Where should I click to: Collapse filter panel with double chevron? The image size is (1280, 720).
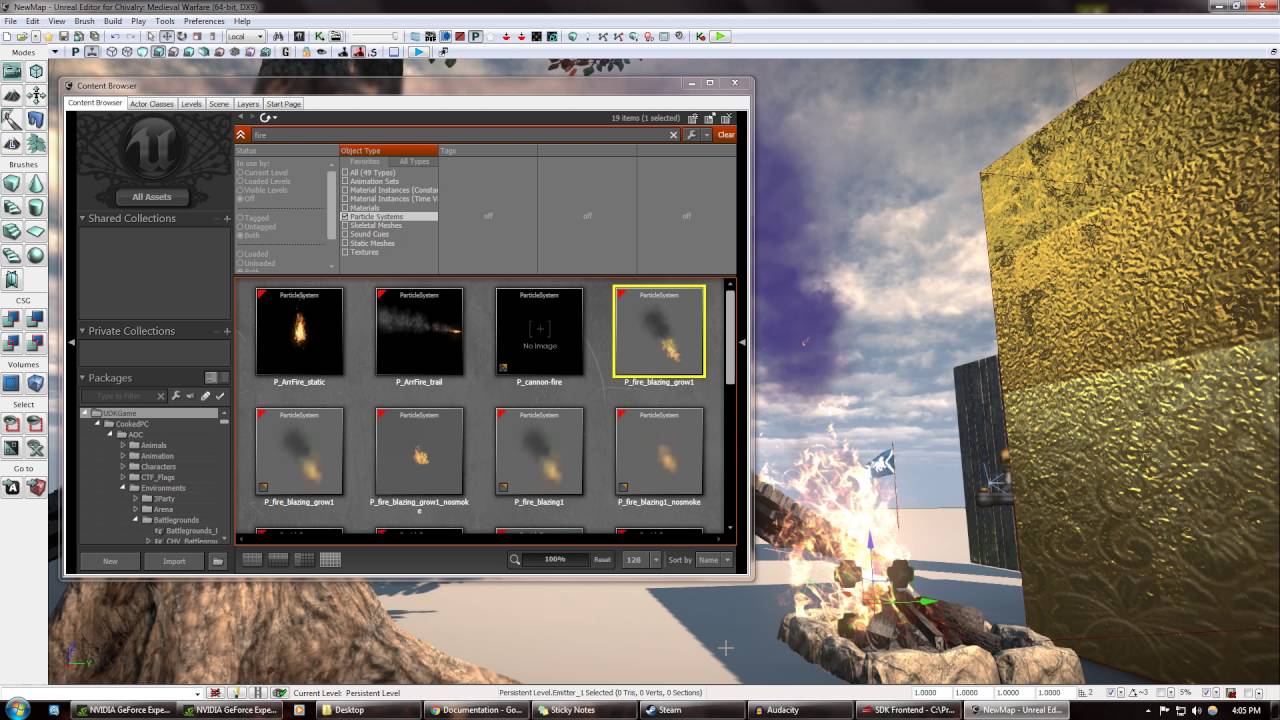pyautogui.click(x=241, y=134)
